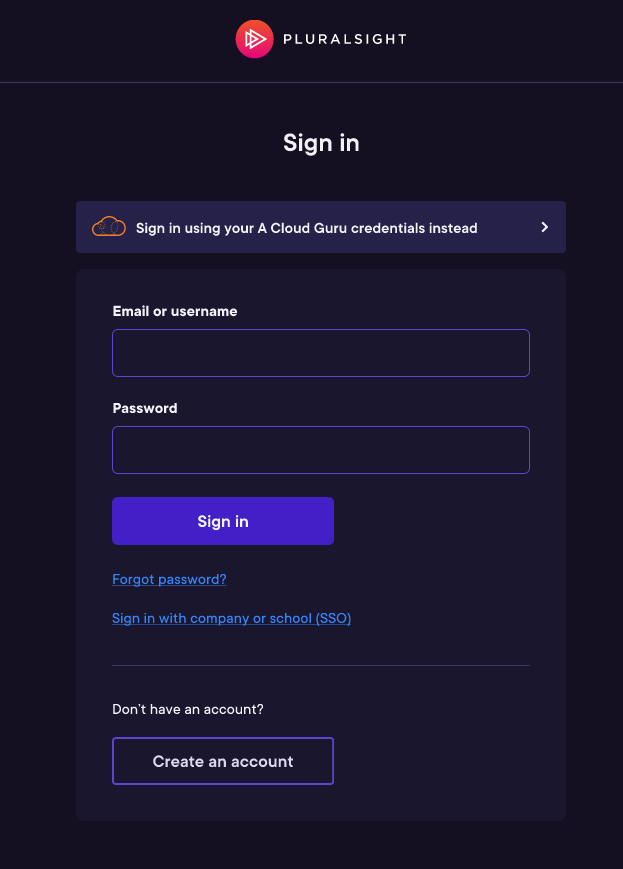Select the Pluralsight play-button emblem

tap(253, 39)
